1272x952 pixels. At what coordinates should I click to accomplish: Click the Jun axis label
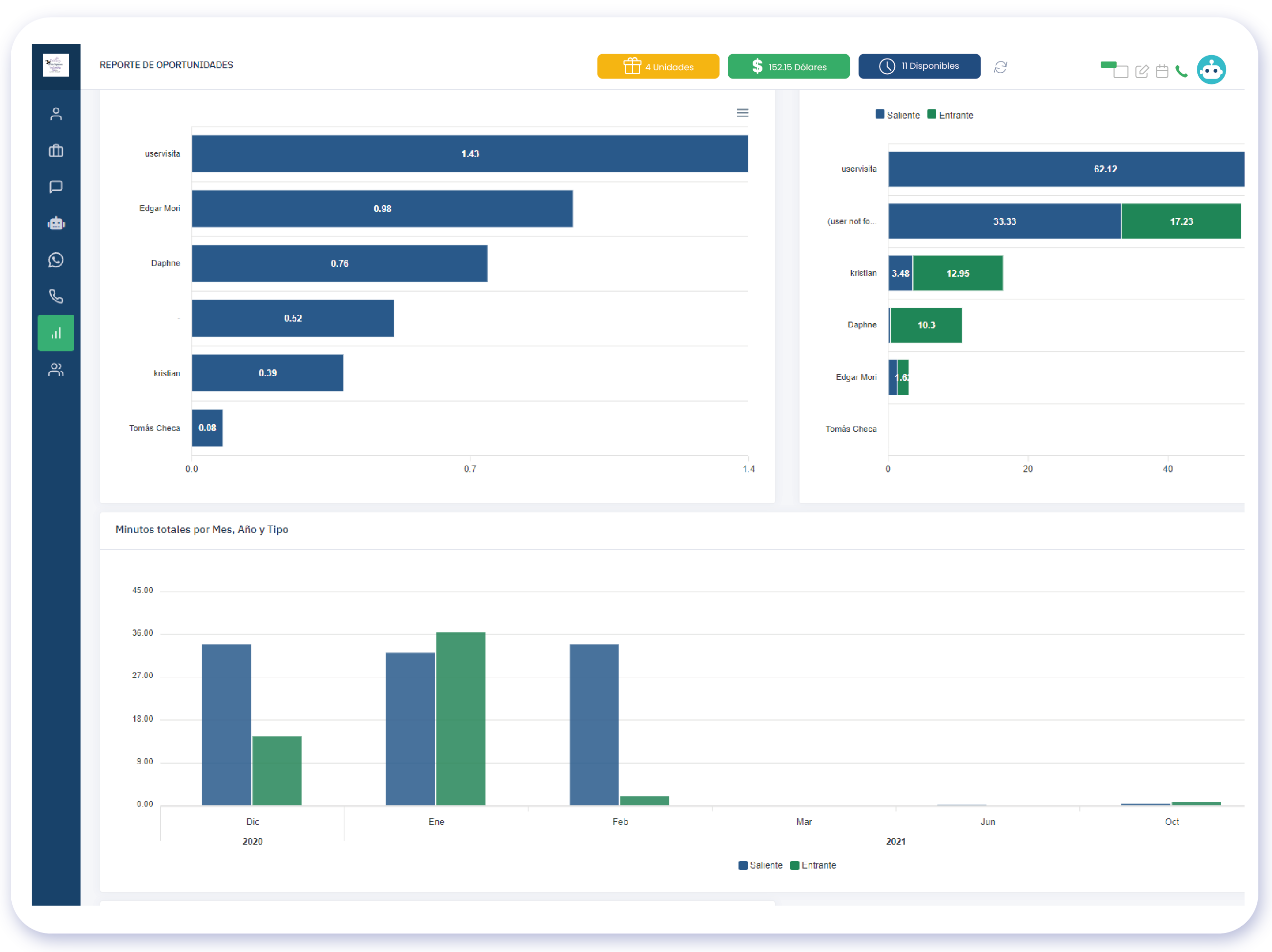(988, 822)
